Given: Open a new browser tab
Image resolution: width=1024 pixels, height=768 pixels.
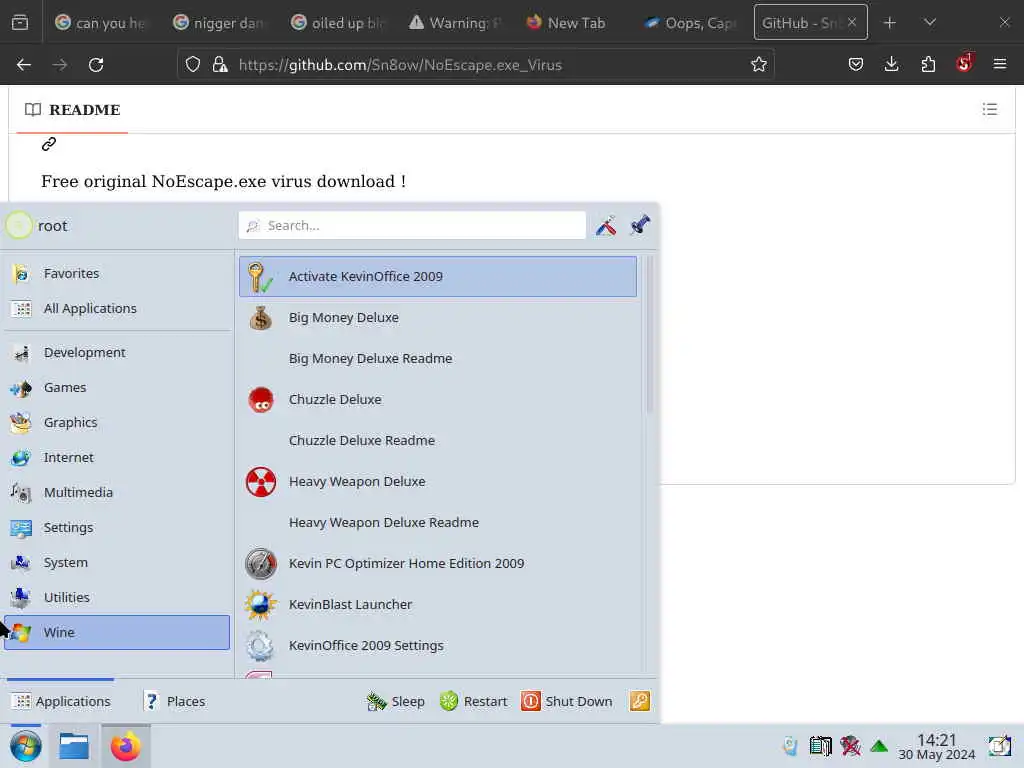Looking at the screenshot, I should coord(889,23).
